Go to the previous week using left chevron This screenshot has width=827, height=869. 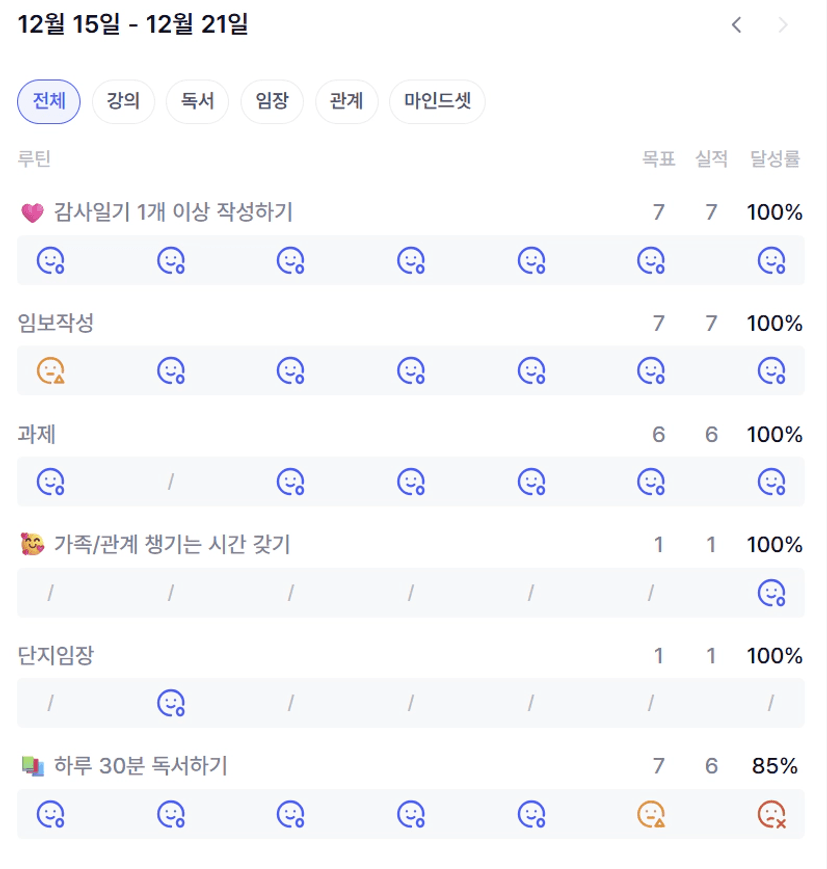pos(736,25)
